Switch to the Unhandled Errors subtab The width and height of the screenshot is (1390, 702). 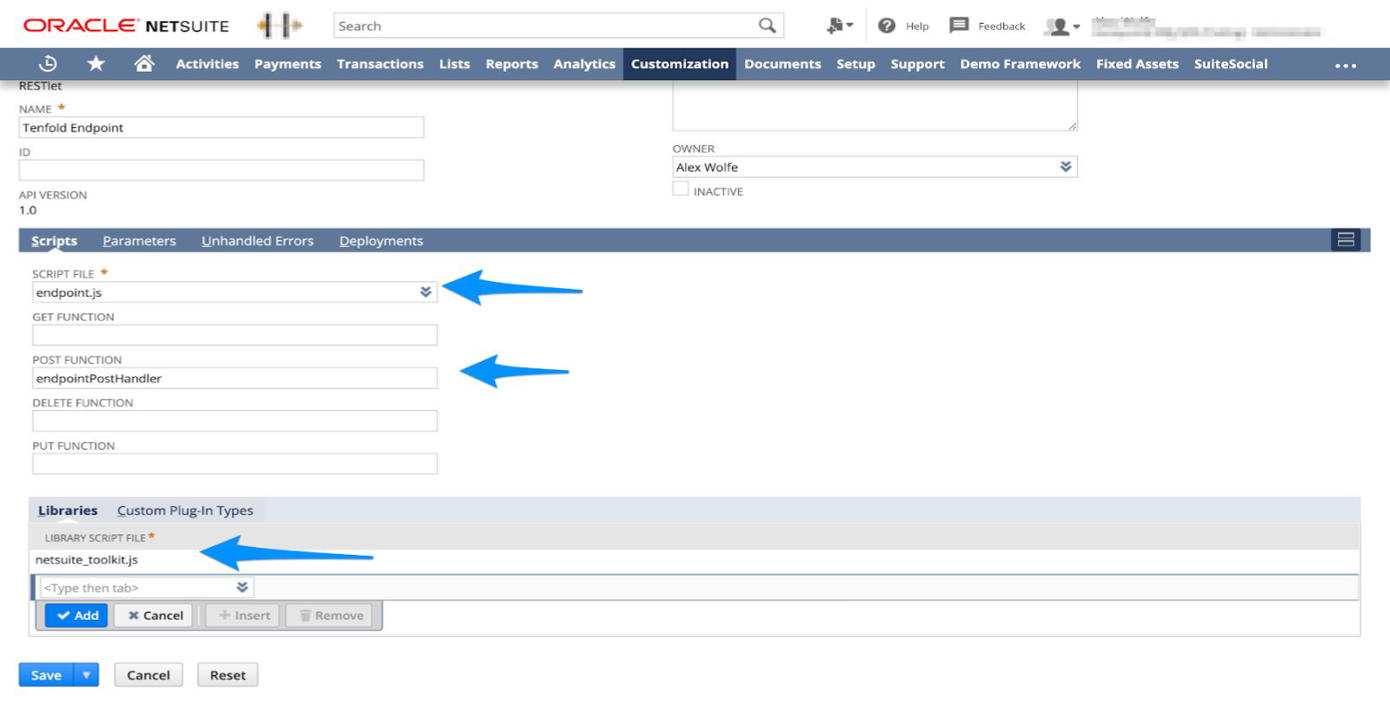[258, 241]
